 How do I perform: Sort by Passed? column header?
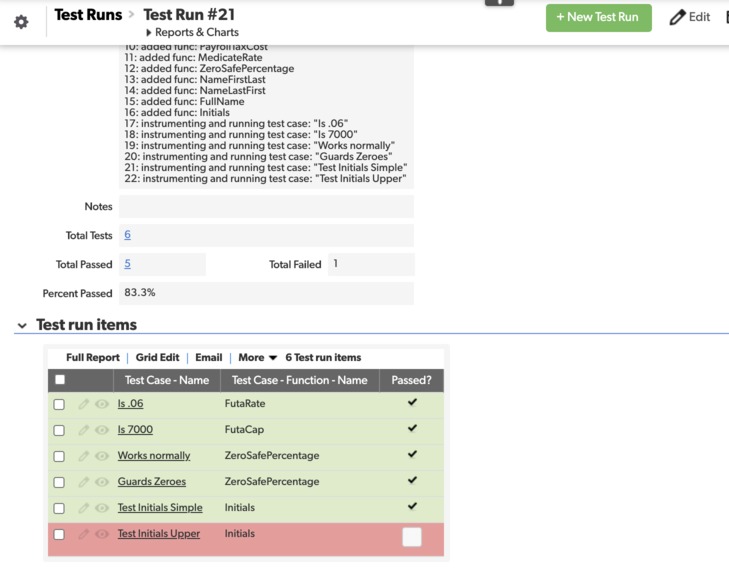coord(411,380)
